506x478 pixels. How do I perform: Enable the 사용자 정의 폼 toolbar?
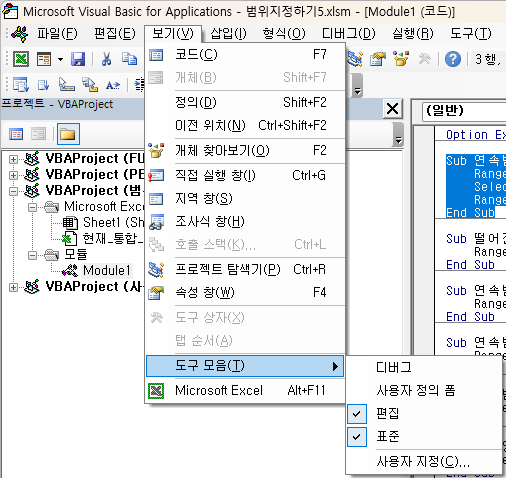424,390
